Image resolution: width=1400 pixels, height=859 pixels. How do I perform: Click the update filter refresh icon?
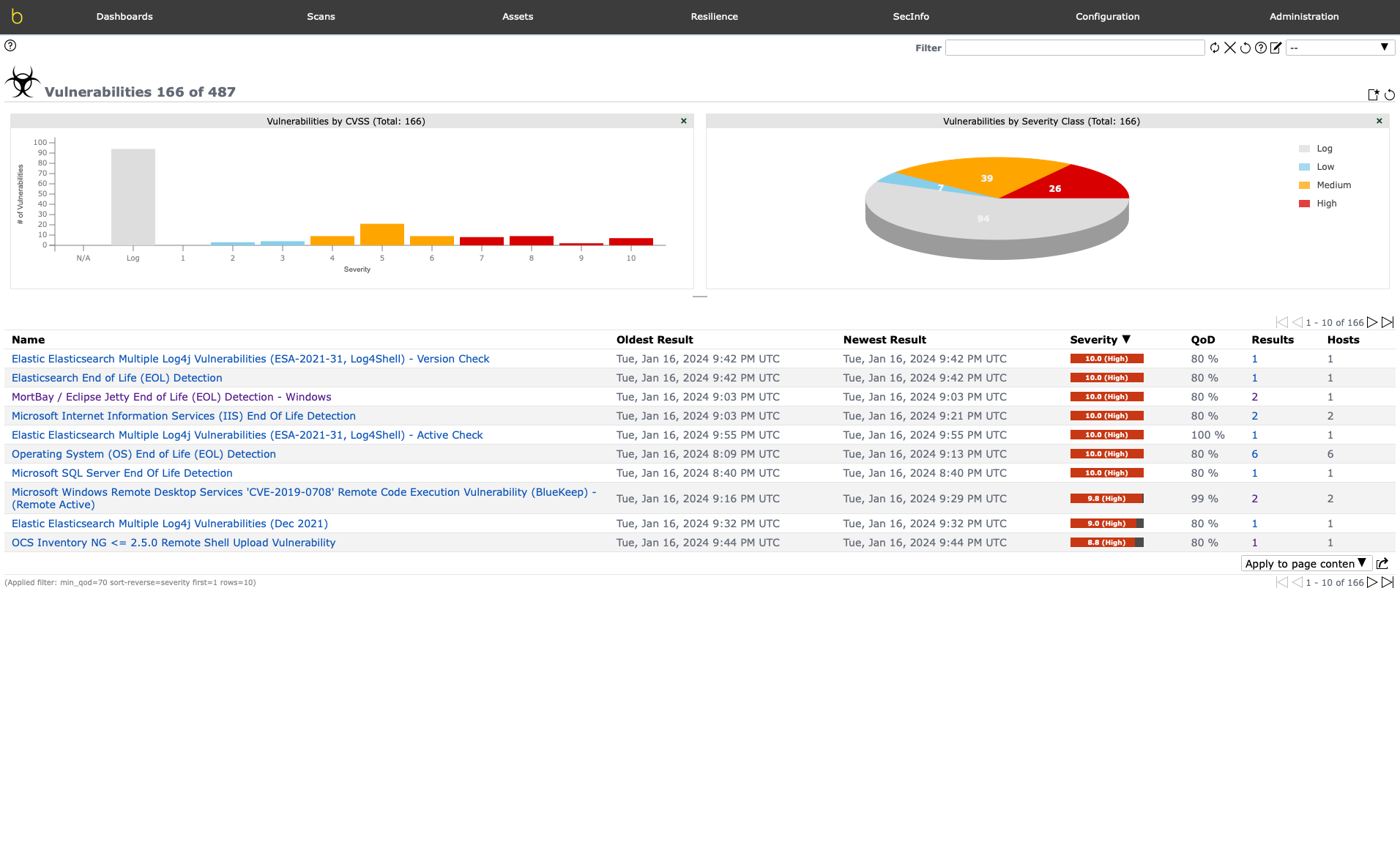[x=1215, y=48]
